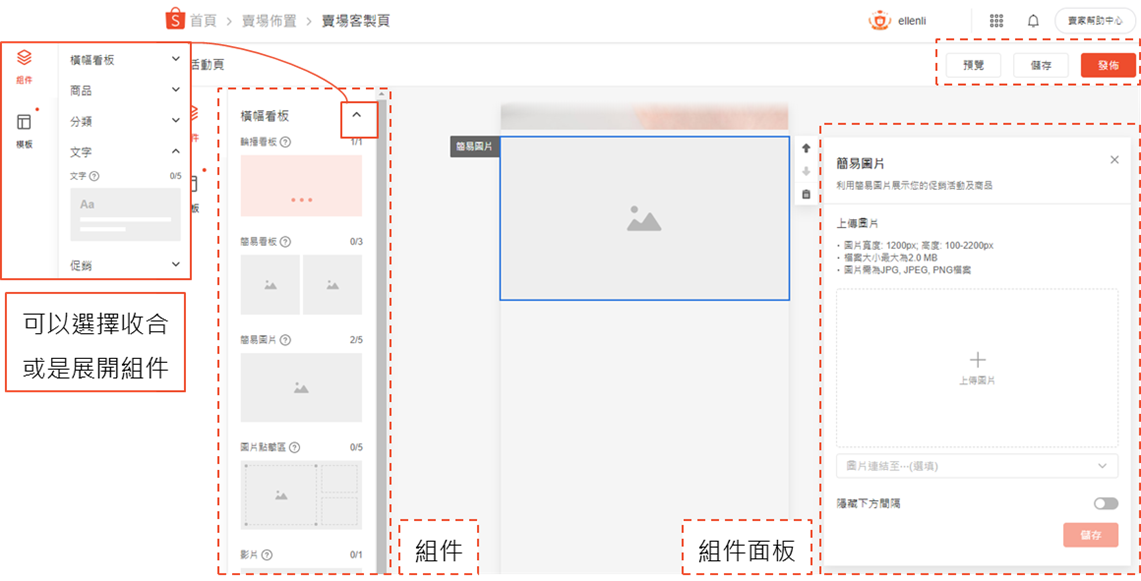Expand the 促銷 component group
Screen dimensions: 1141x581
click(x=175, y=265)
